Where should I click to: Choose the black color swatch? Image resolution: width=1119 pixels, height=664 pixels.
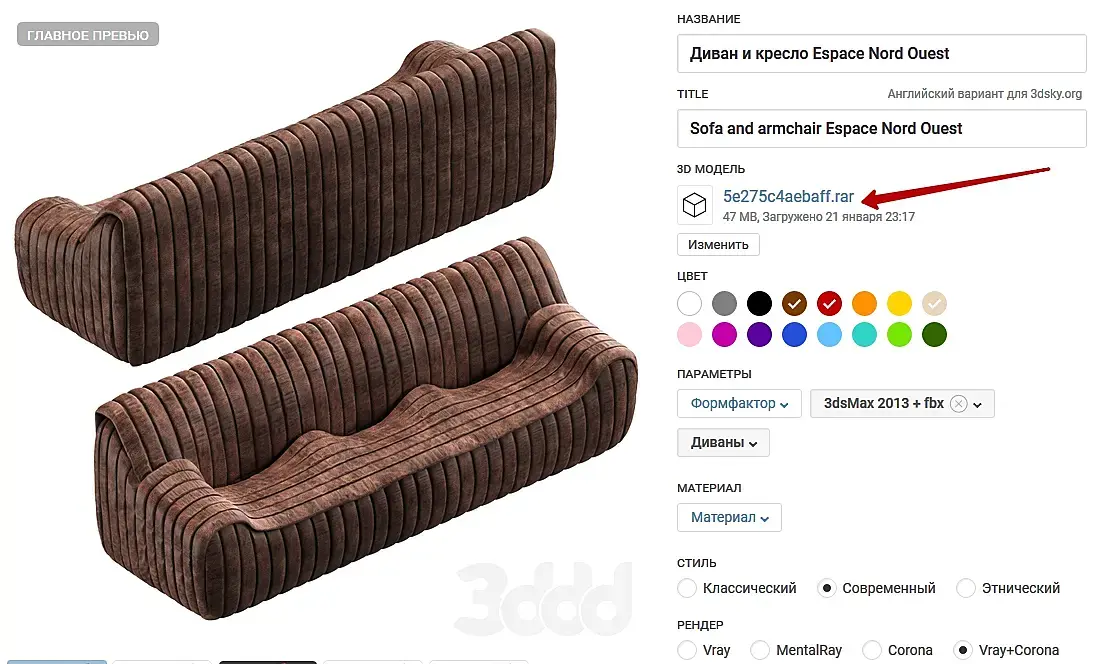point(759,303)
